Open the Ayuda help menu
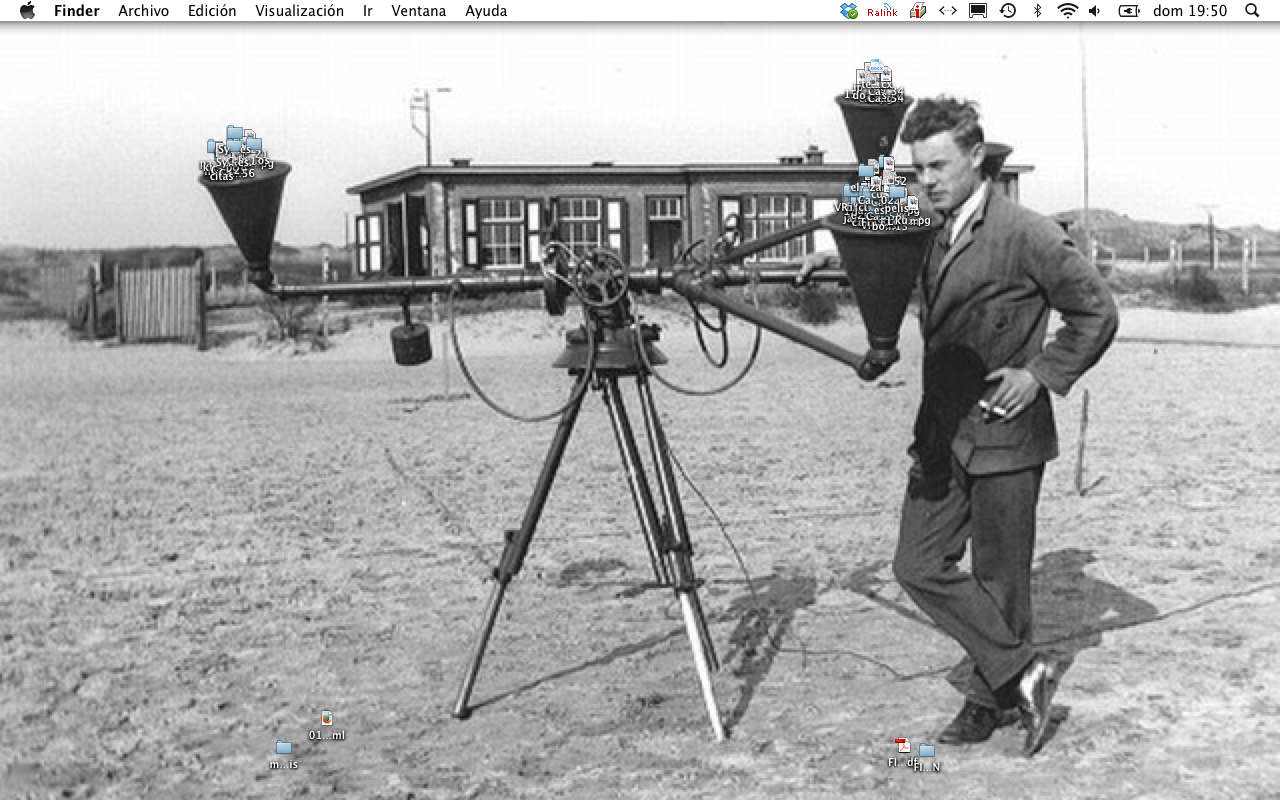This screenshot has height=800, width=1280. [486, 11]
